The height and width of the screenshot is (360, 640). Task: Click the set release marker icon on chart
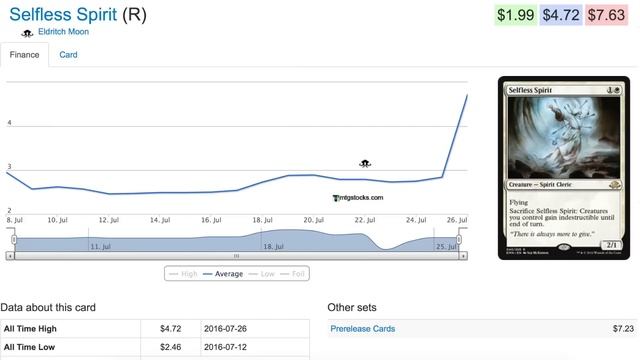click(365, 164)
